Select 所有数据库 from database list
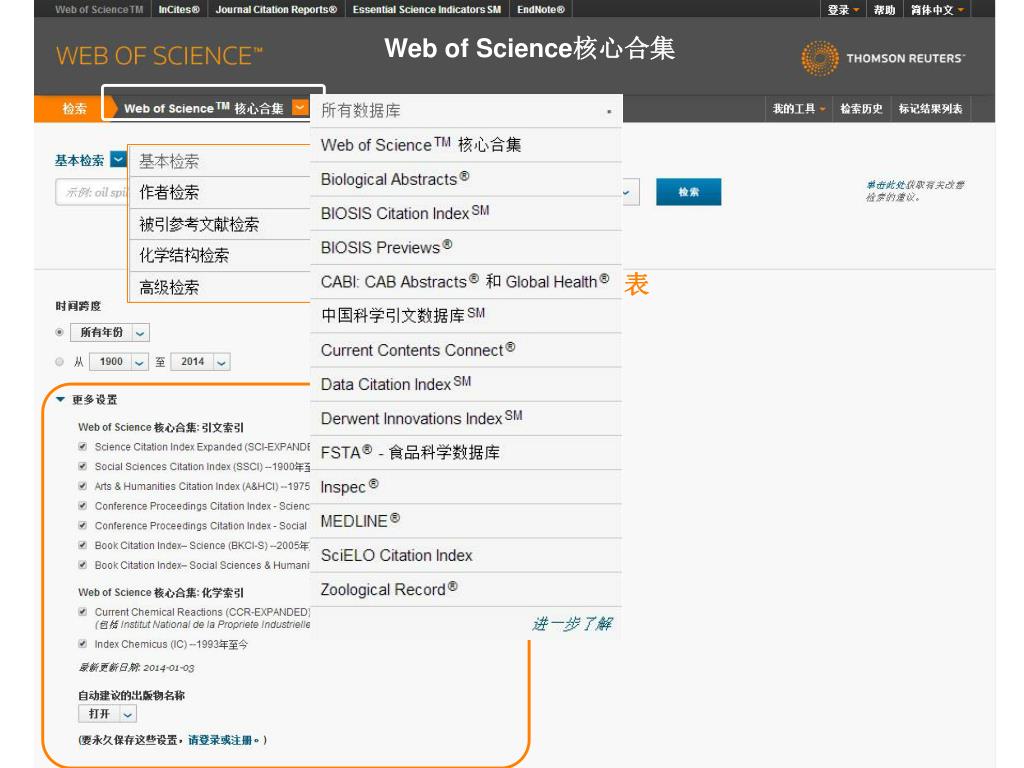 pyautogui.click(x=466, y=110)
